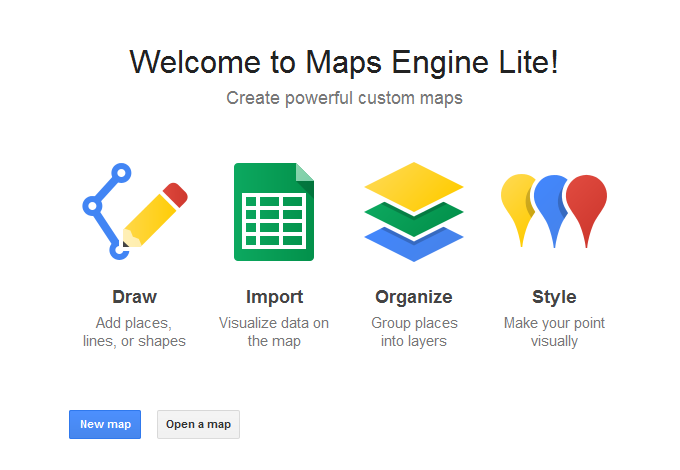This screenshot has height=470, width=680.
Task: Click the 'Visualize data on the map' text
Action: click(x=274, y=332)
